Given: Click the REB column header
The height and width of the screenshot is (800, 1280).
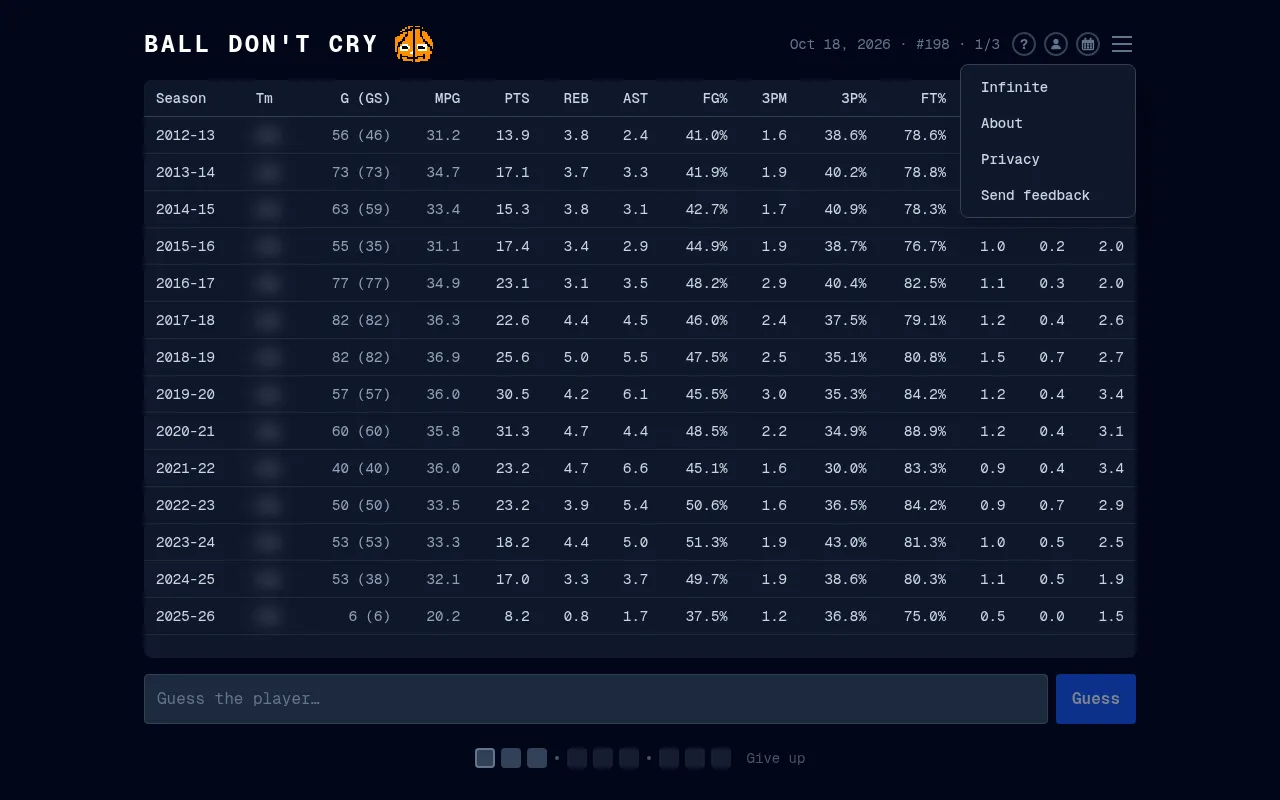Looking at the screenshot, I should 576,98.
